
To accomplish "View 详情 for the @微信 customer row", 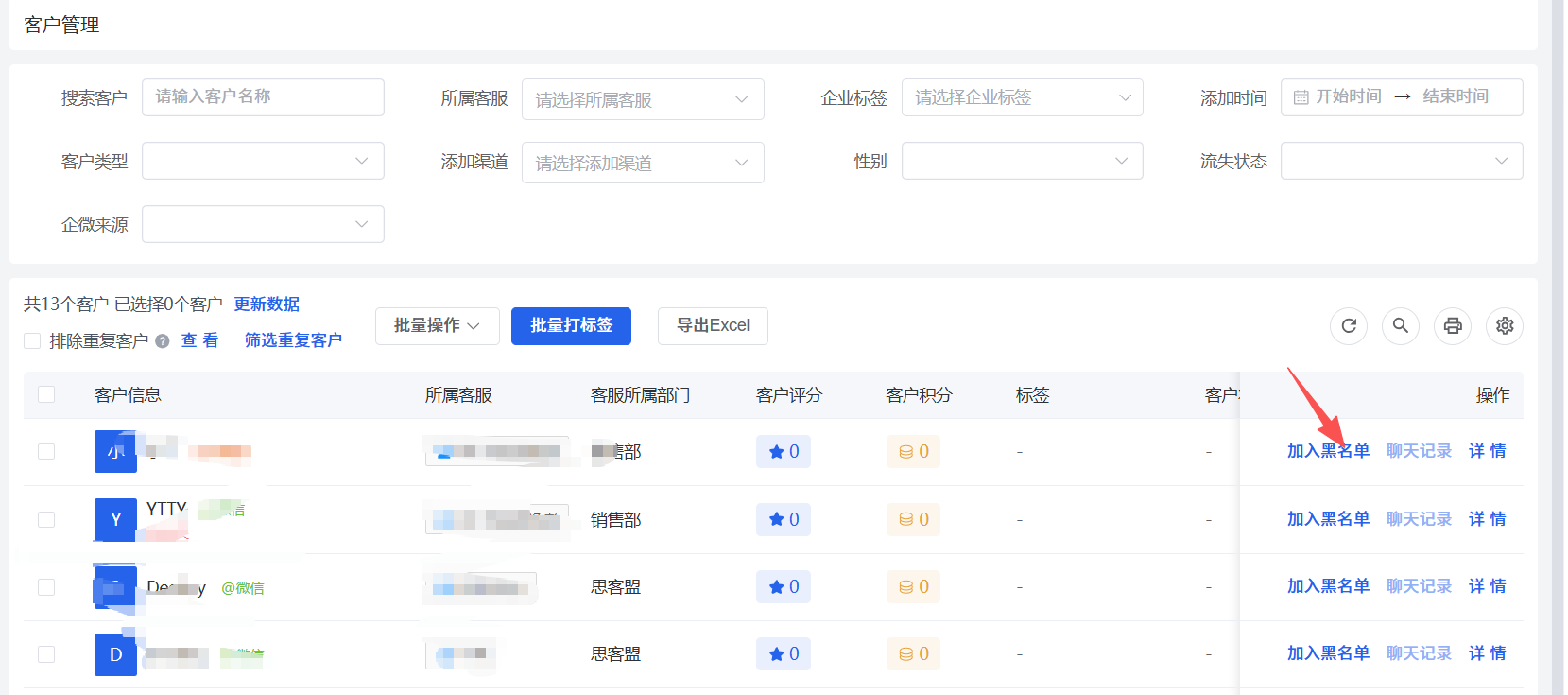I will point(1488,586).
